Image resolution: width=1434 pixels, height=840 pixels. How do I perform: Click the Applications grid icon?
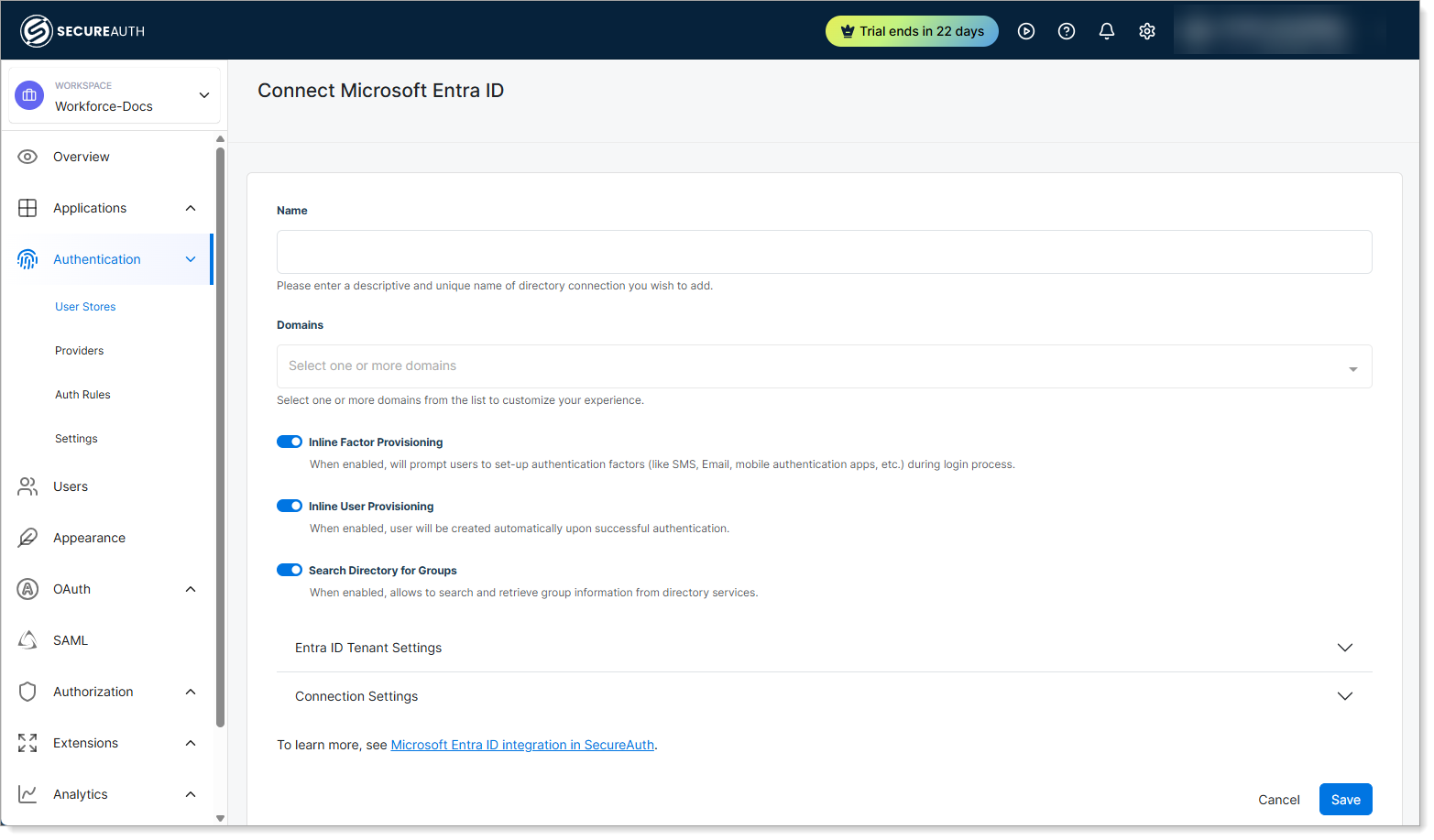27,208
